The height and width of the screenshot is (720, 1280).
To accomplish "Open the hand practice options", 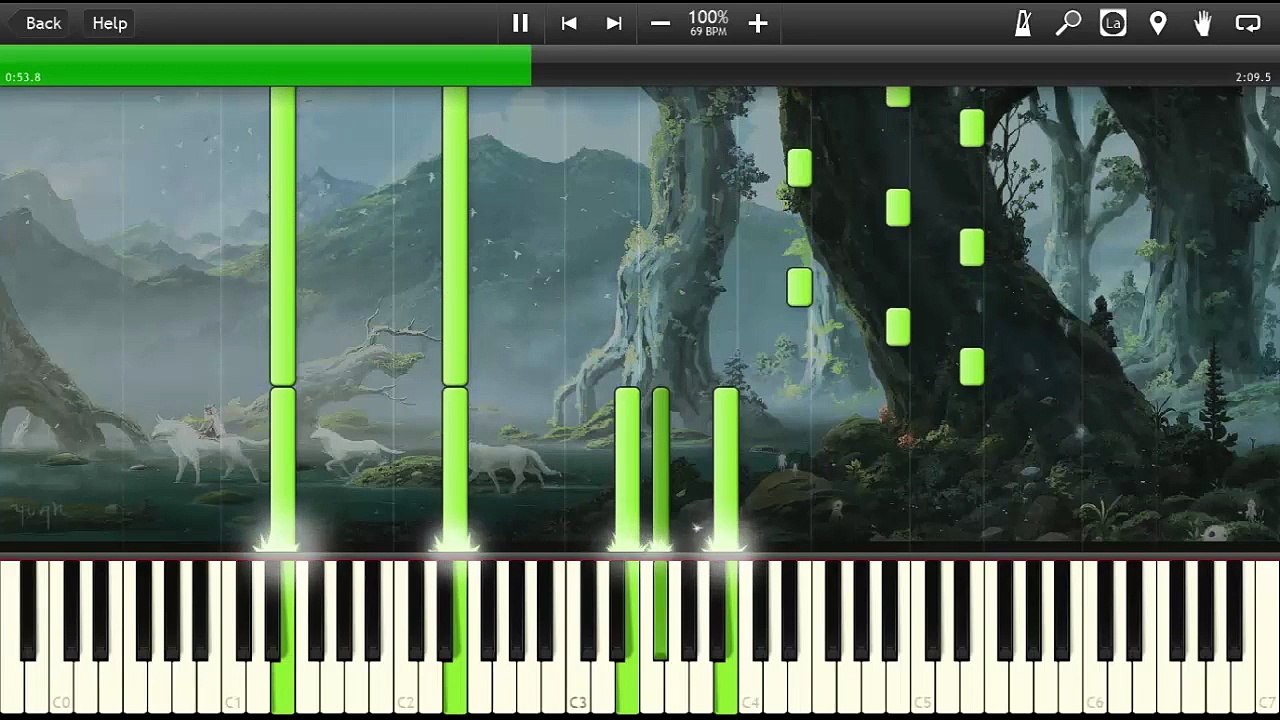I will (1203, 23).
